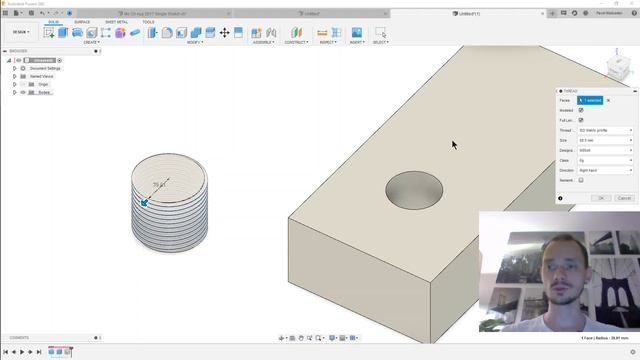
Task: Select the Insert Image tool icon
Action: click(357, 33)
